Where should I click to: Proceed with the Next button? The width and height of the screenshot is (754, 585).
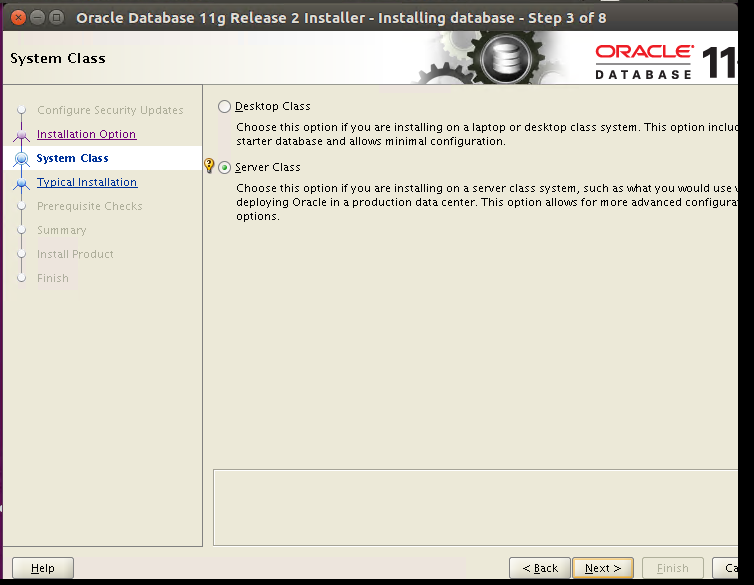pos(603,568)
